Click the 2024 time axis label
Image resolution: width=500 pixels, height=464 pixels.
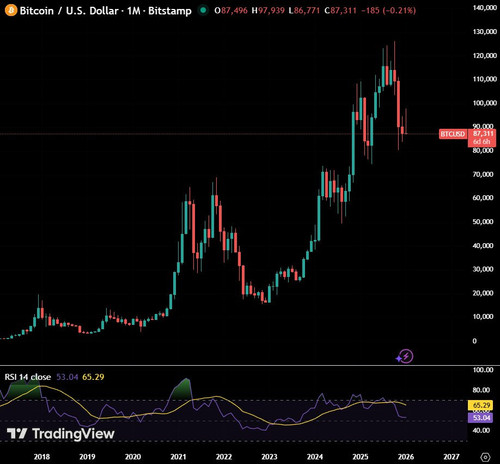pyautogui.click(x=315, y=457)
